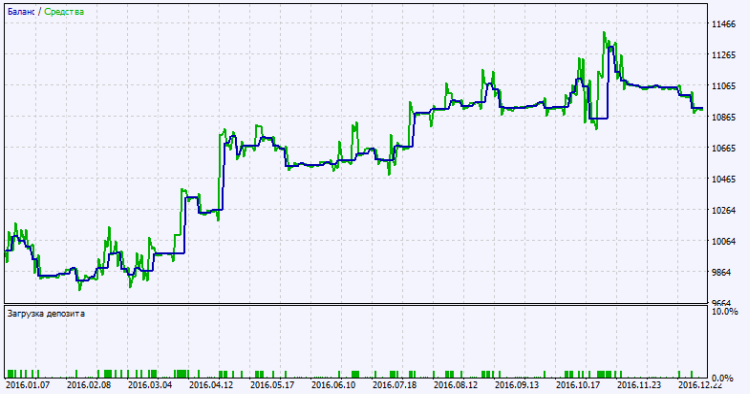The height and width of the screenshot is (394, 750).
Task: Click the 'Средства' legend label
Action: [64, 11]
